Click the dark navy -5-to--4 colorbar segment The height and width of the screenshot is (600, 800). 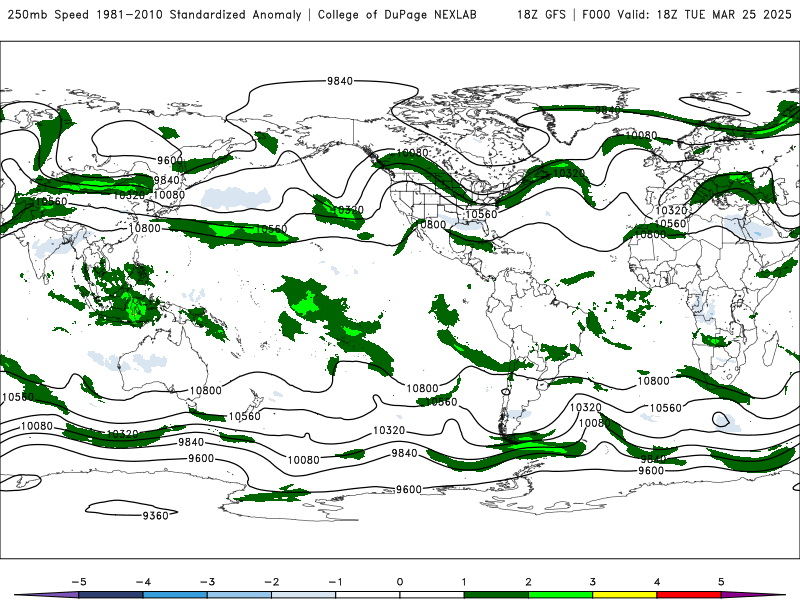tap(111, 595)
